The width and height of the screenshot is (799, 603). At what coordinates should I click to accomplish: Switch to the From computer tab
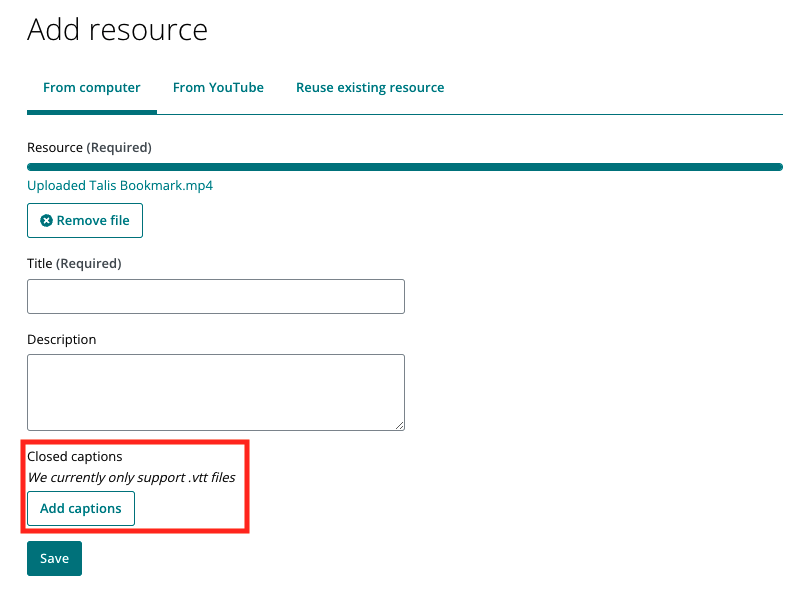click(x=92, y=88)
